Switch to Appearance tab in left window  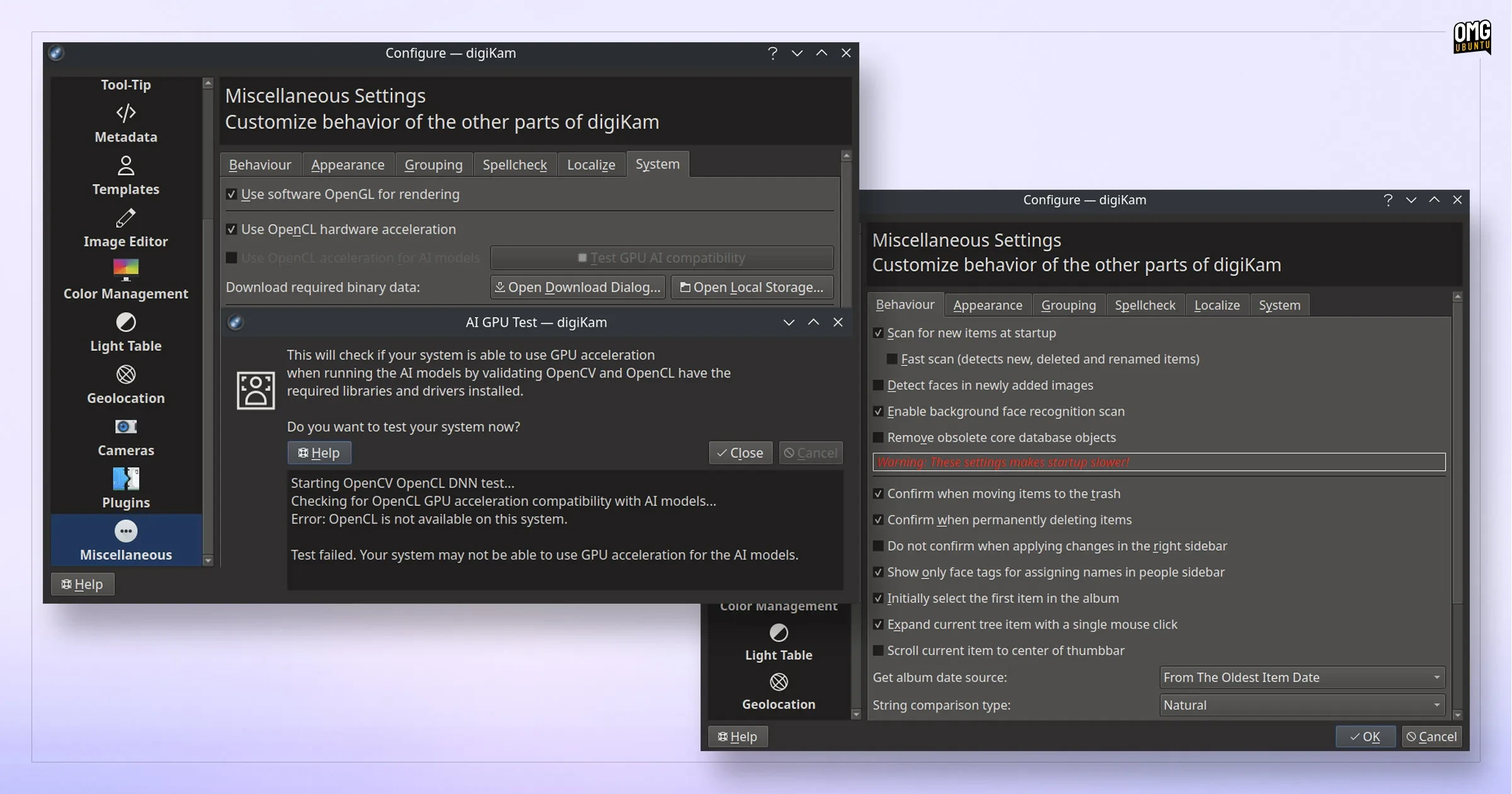click(x=348, y=164)
